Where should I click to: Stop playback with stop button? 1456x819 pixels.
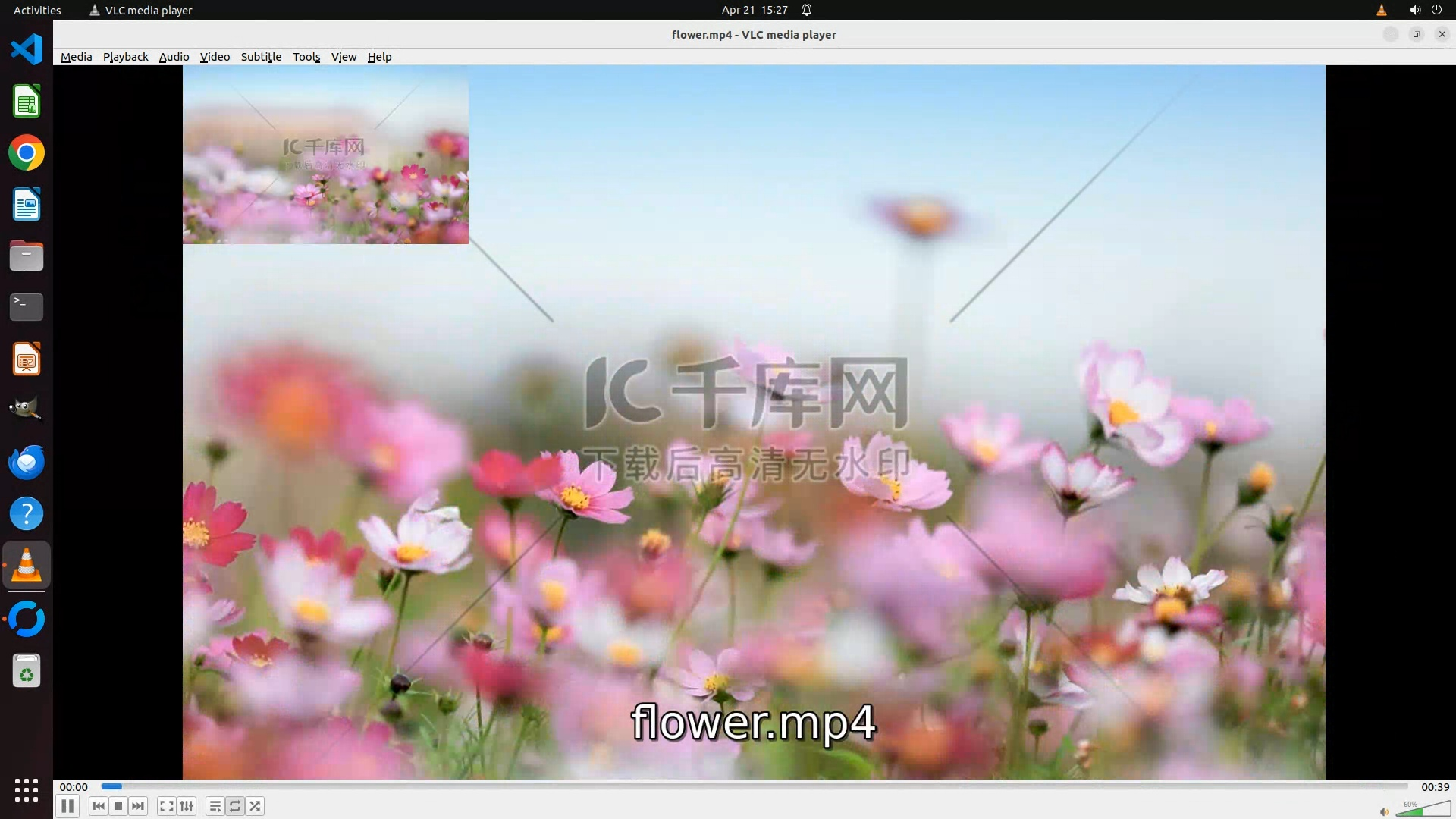pyautogui.click(x=118, y=806)
